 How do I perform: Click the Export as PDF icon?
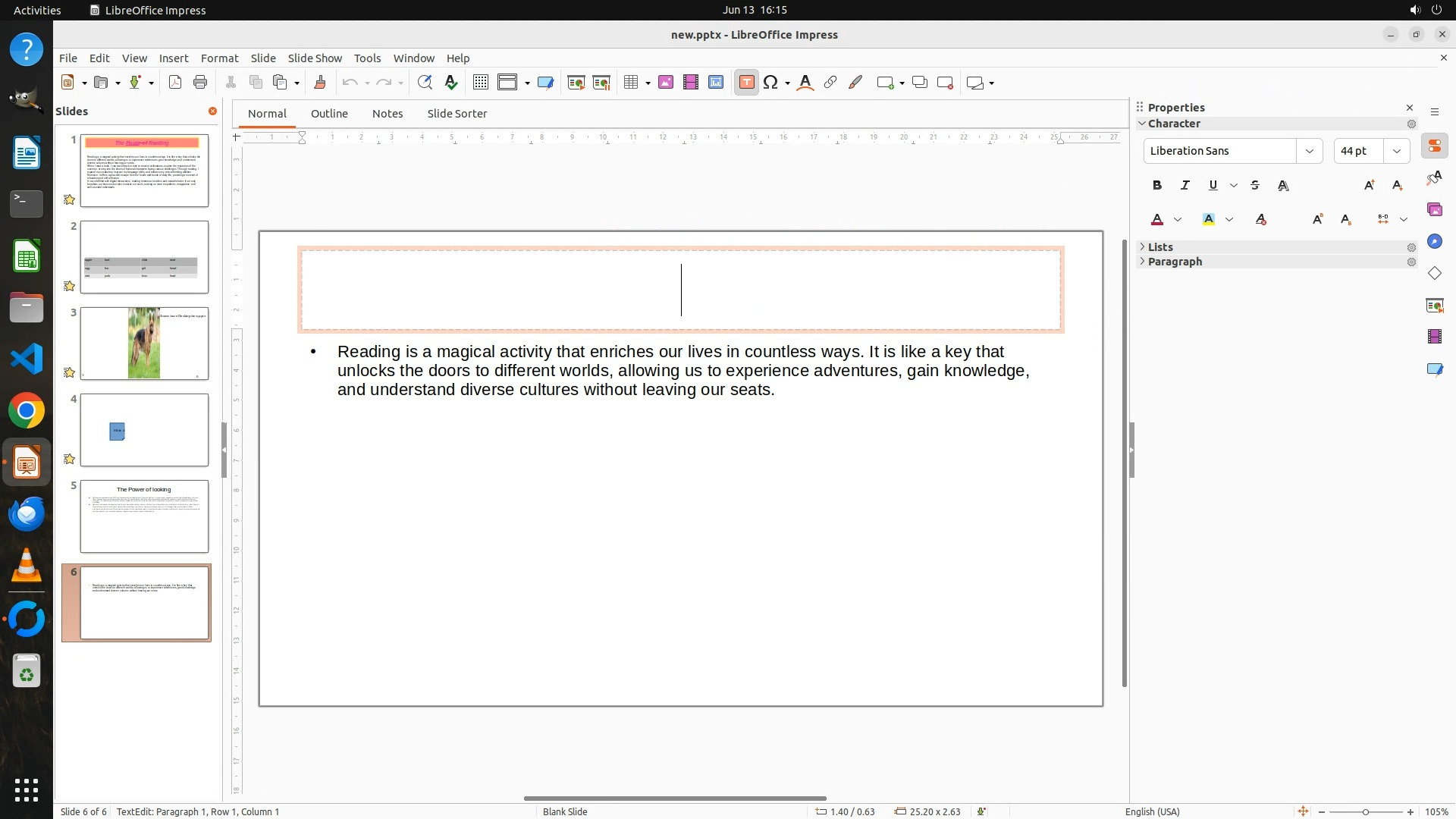[x=175, y=83]
